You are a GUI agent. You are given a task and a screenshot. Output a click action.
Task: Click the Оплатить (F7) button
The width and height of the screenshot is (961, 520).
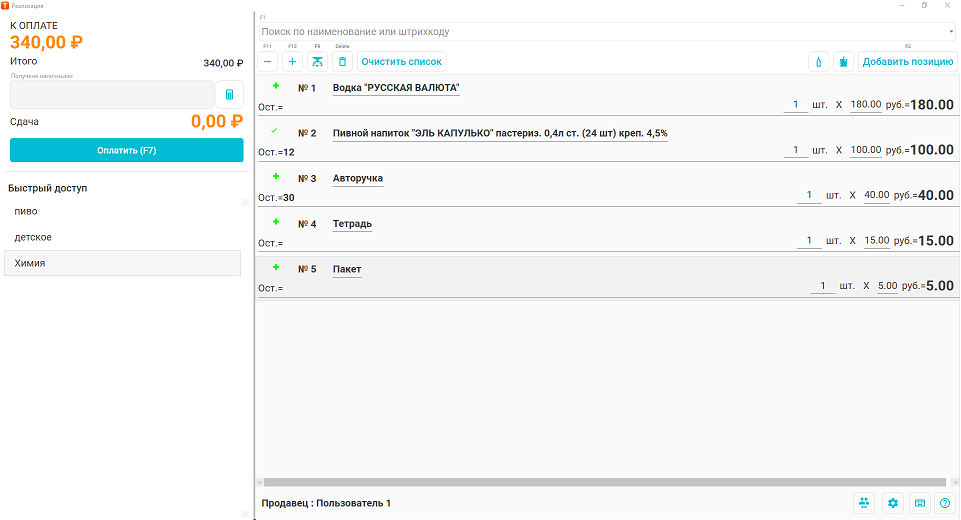[x=127, y=150]
